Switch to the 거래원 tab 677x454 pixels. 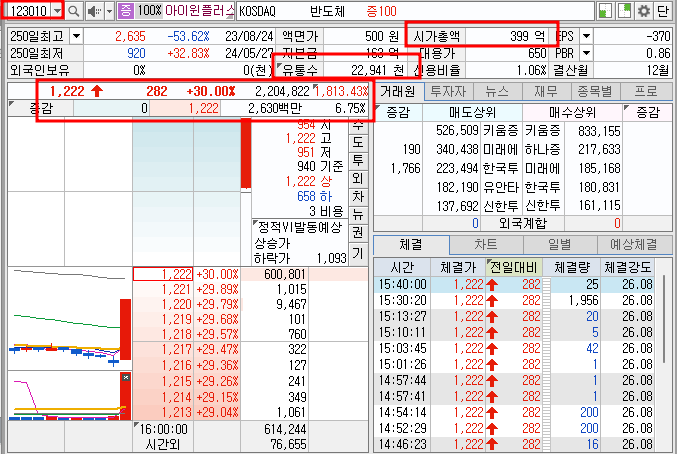[x=398, y=91]
